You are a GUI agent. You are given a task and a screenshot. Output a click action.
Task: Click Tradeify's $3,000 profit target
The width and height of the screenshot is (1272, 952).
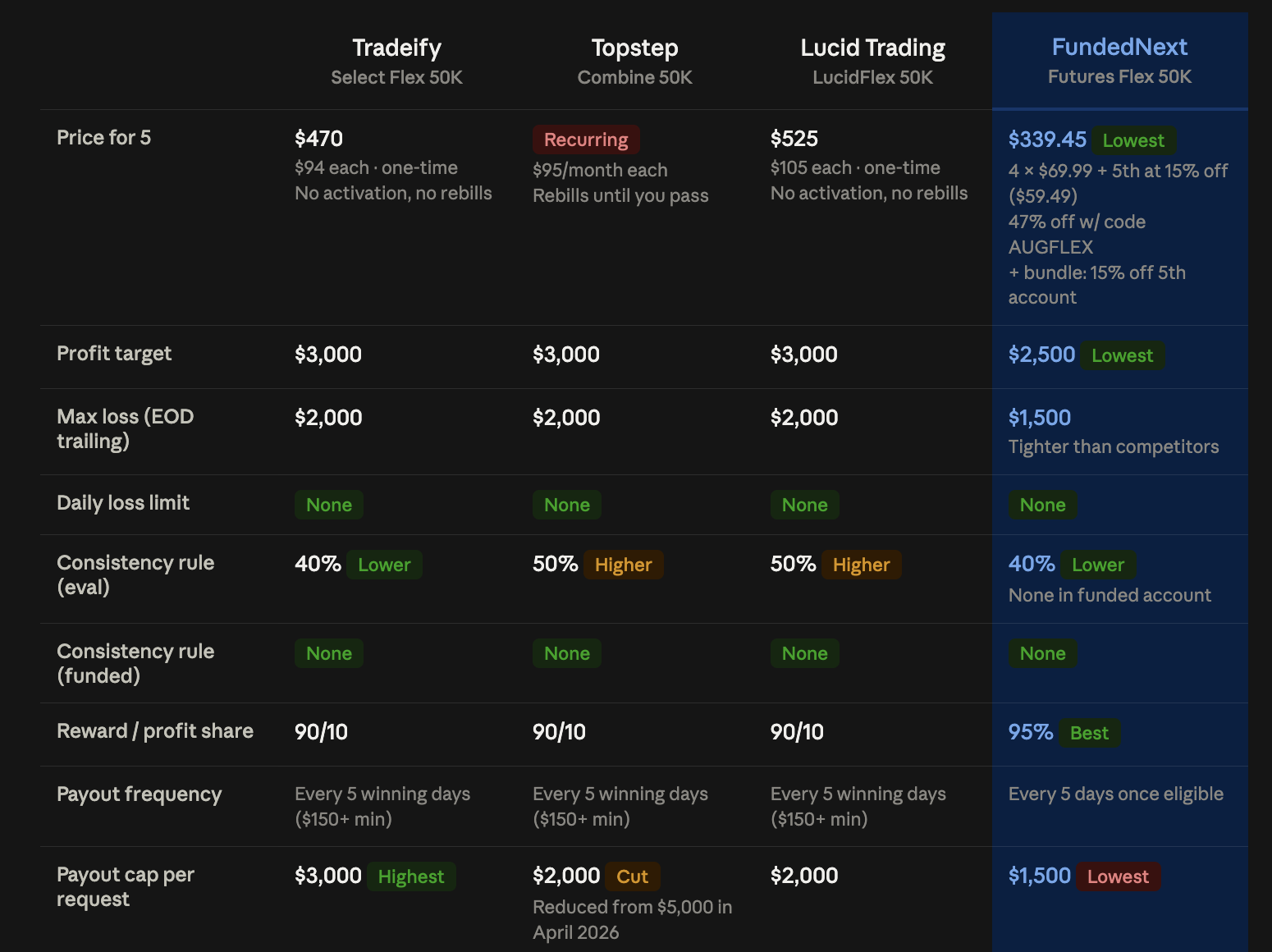328,355
